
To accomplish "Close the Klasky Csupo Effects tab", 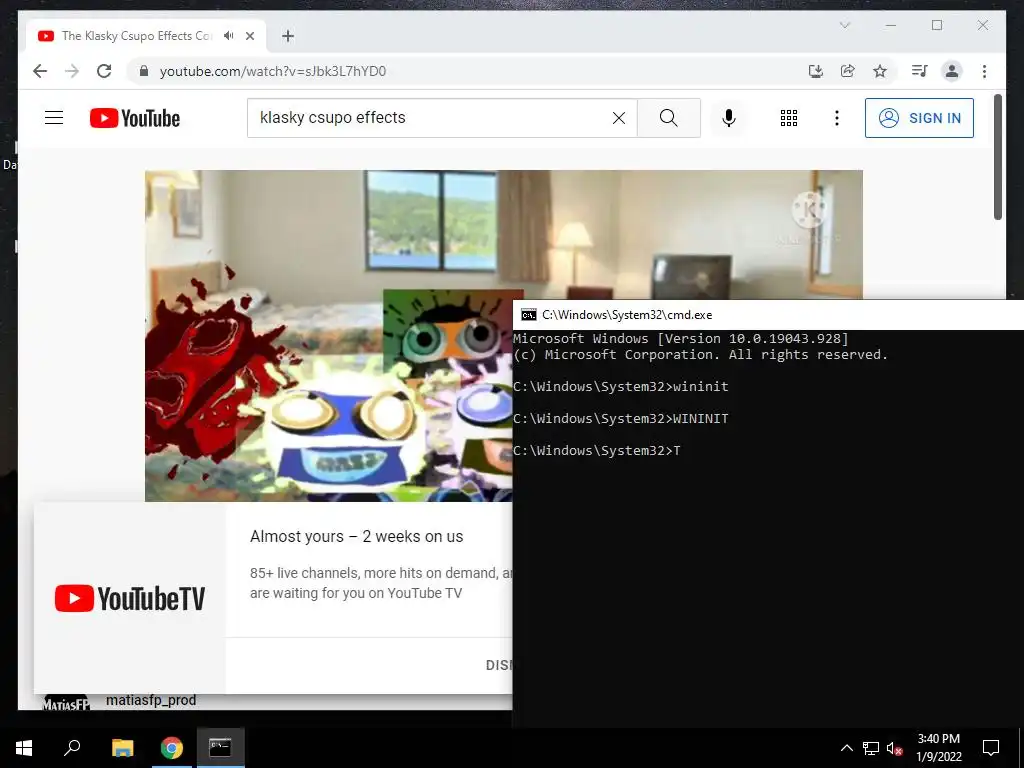I will tap(249, 36).
